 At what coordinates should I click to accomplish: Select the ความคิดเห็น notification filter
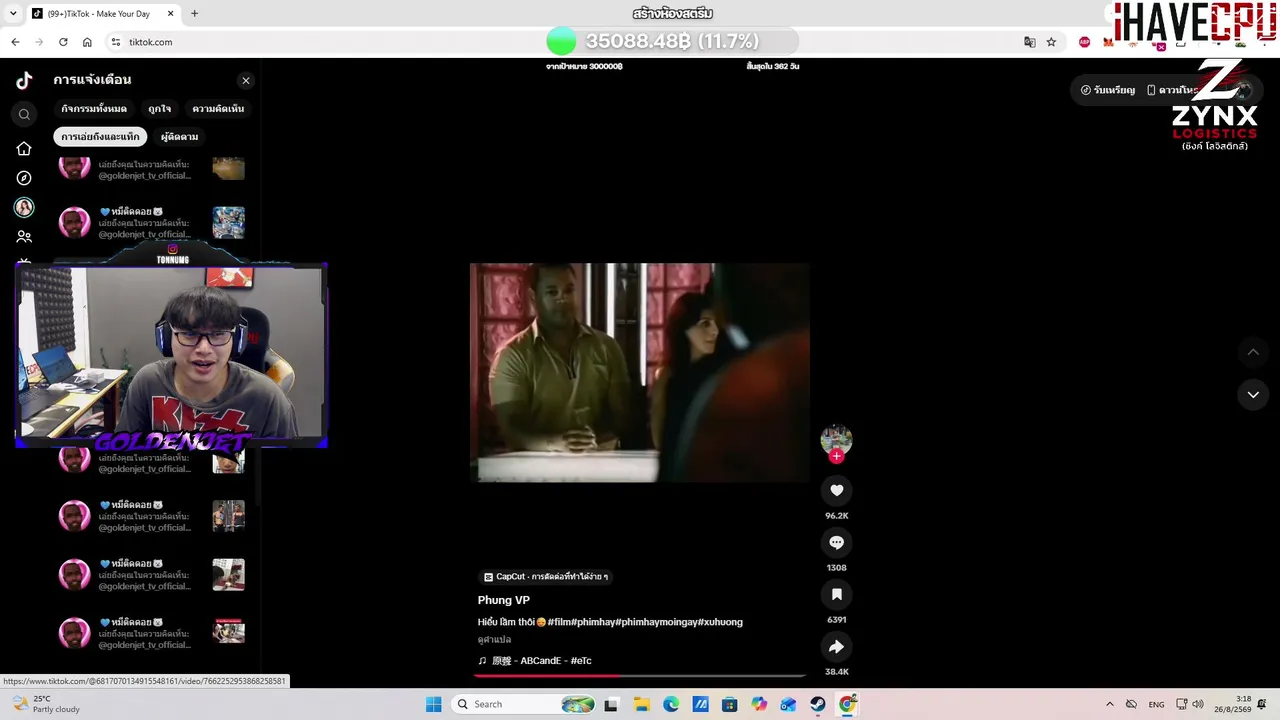coord(218,108)
